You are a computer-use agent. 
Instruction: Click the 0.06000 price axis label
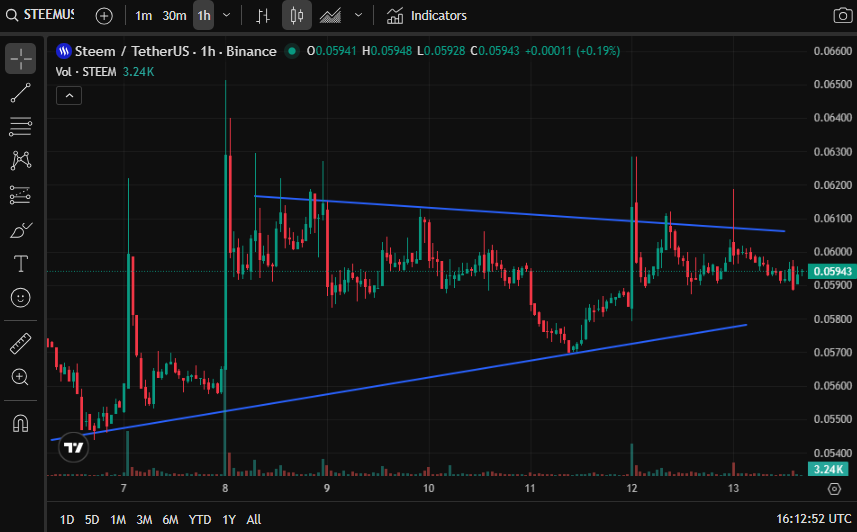[x=832, y=252]
